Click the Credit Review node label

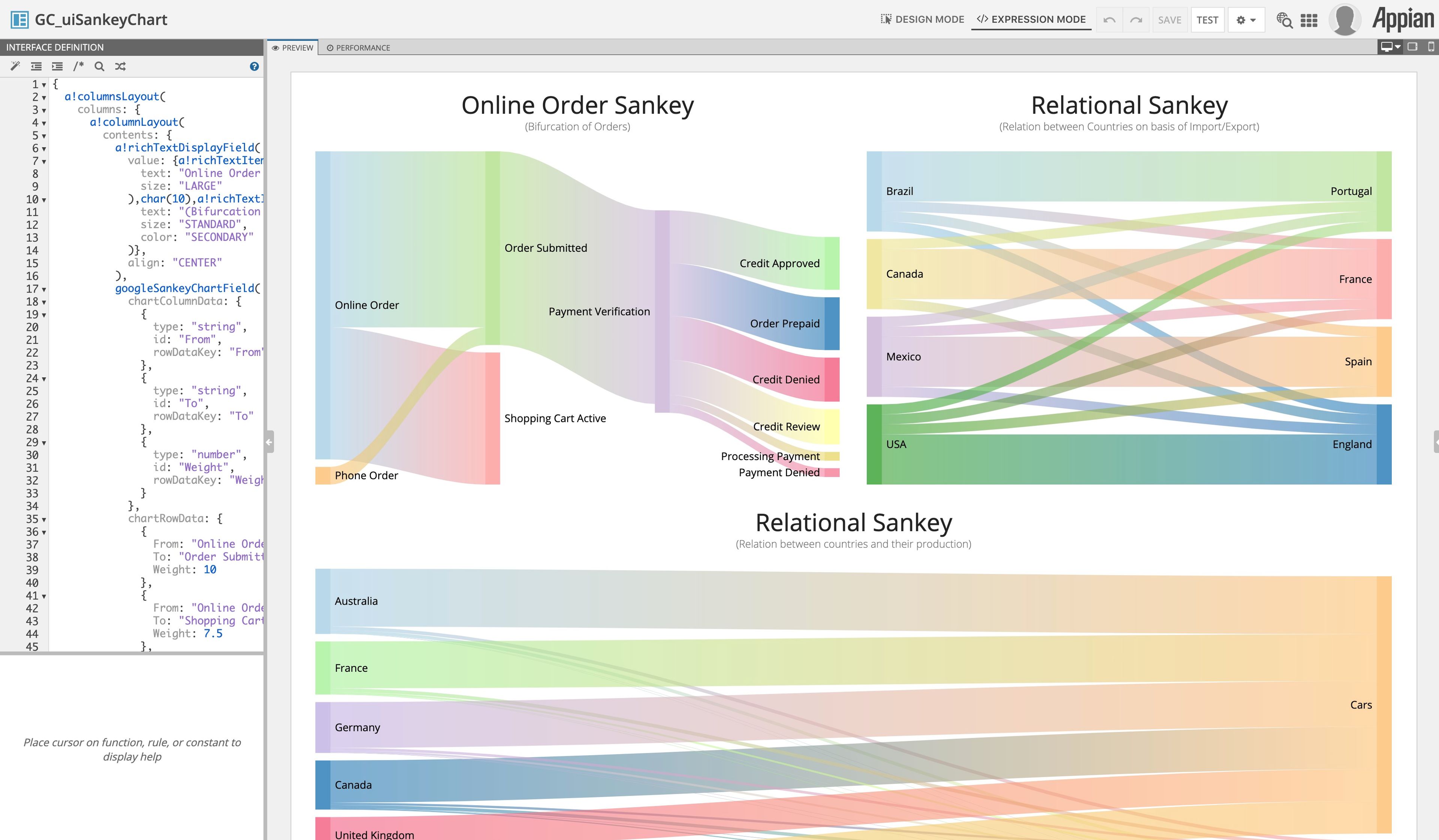[x=786, y=427]
